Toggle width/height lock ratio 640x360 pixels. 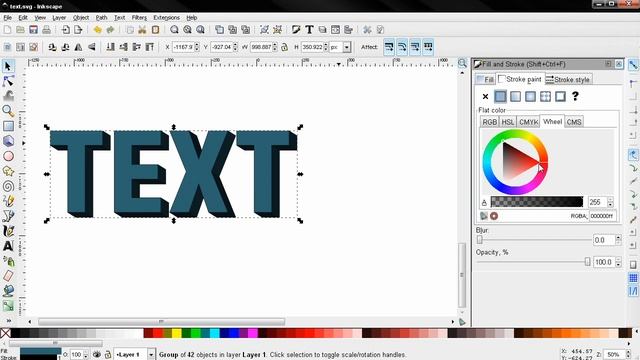[x=284, y=47]
